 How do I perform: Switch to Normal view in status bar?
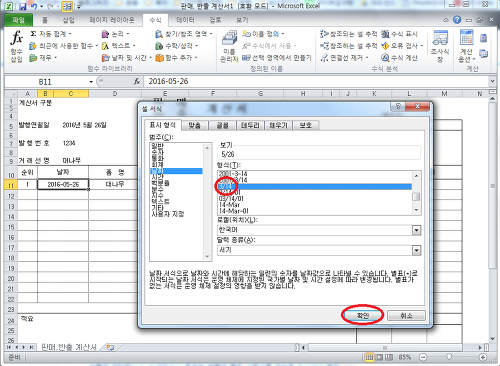(369, 357)
